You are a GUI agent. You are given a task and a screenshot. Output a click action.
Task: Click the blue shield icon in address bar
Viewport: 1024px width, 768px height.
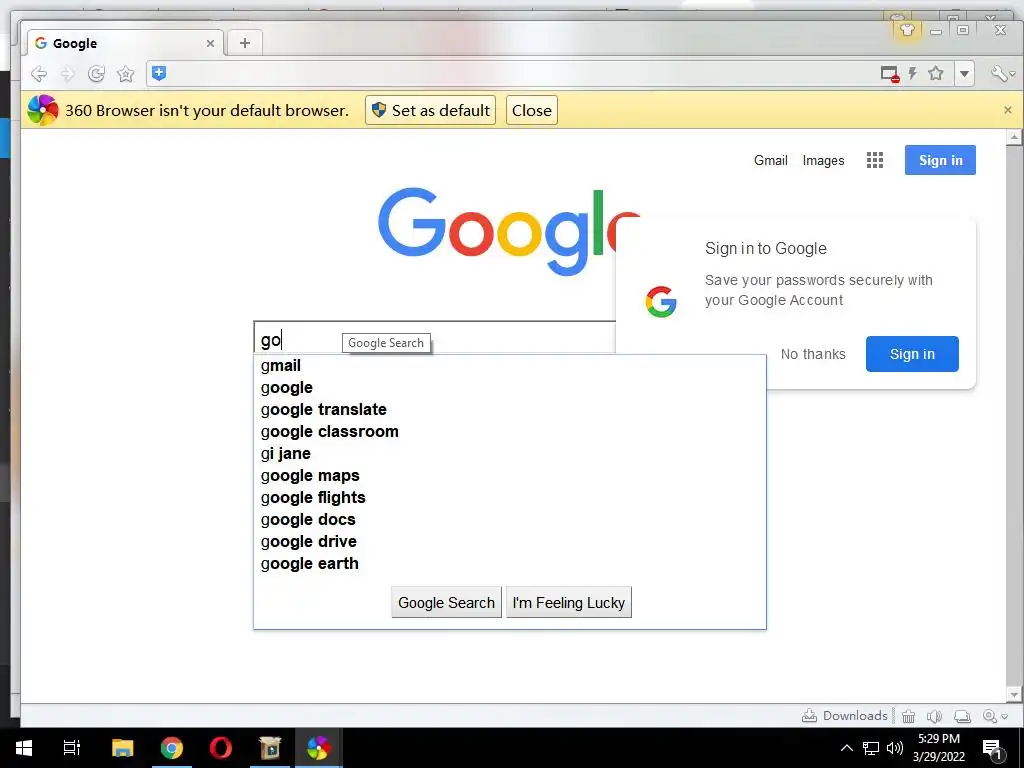point(159,73)
